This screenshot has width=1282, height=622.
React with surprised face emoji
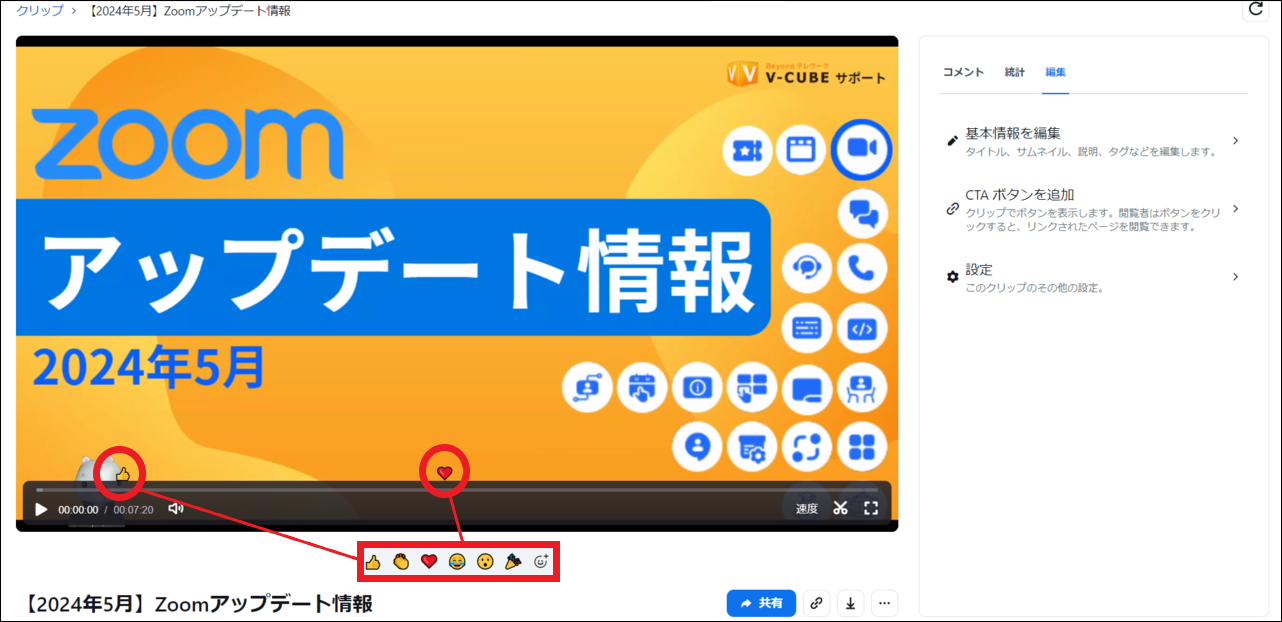[x=485, y=562]
